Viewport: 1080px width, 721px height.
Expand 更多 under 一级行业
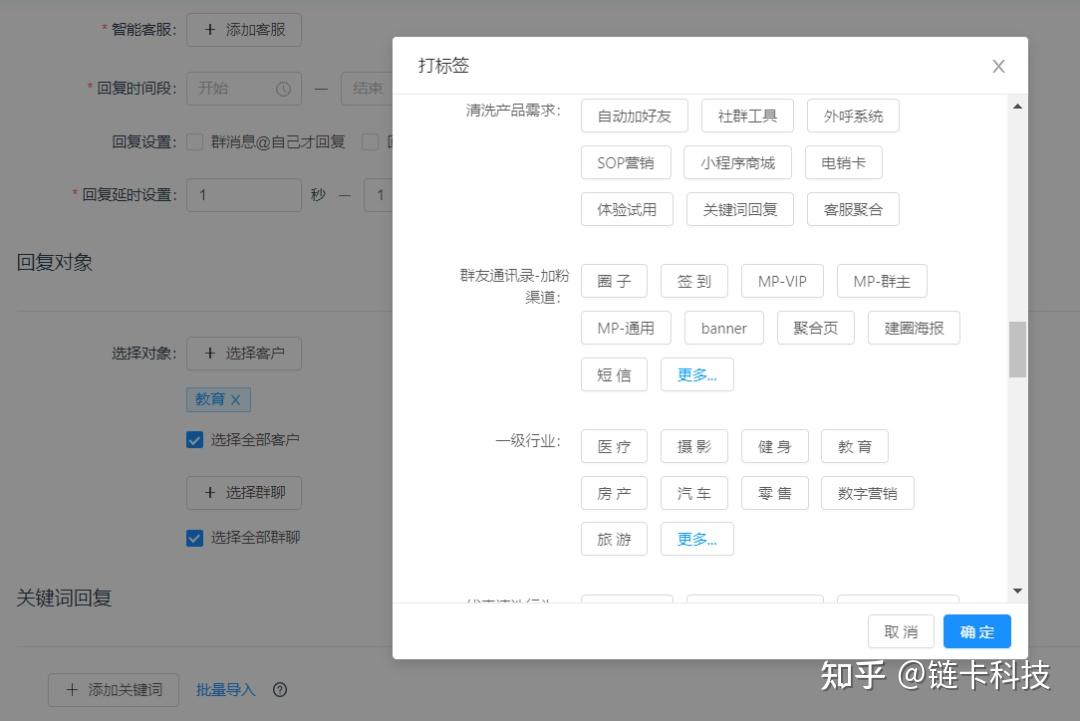[697, 539]
